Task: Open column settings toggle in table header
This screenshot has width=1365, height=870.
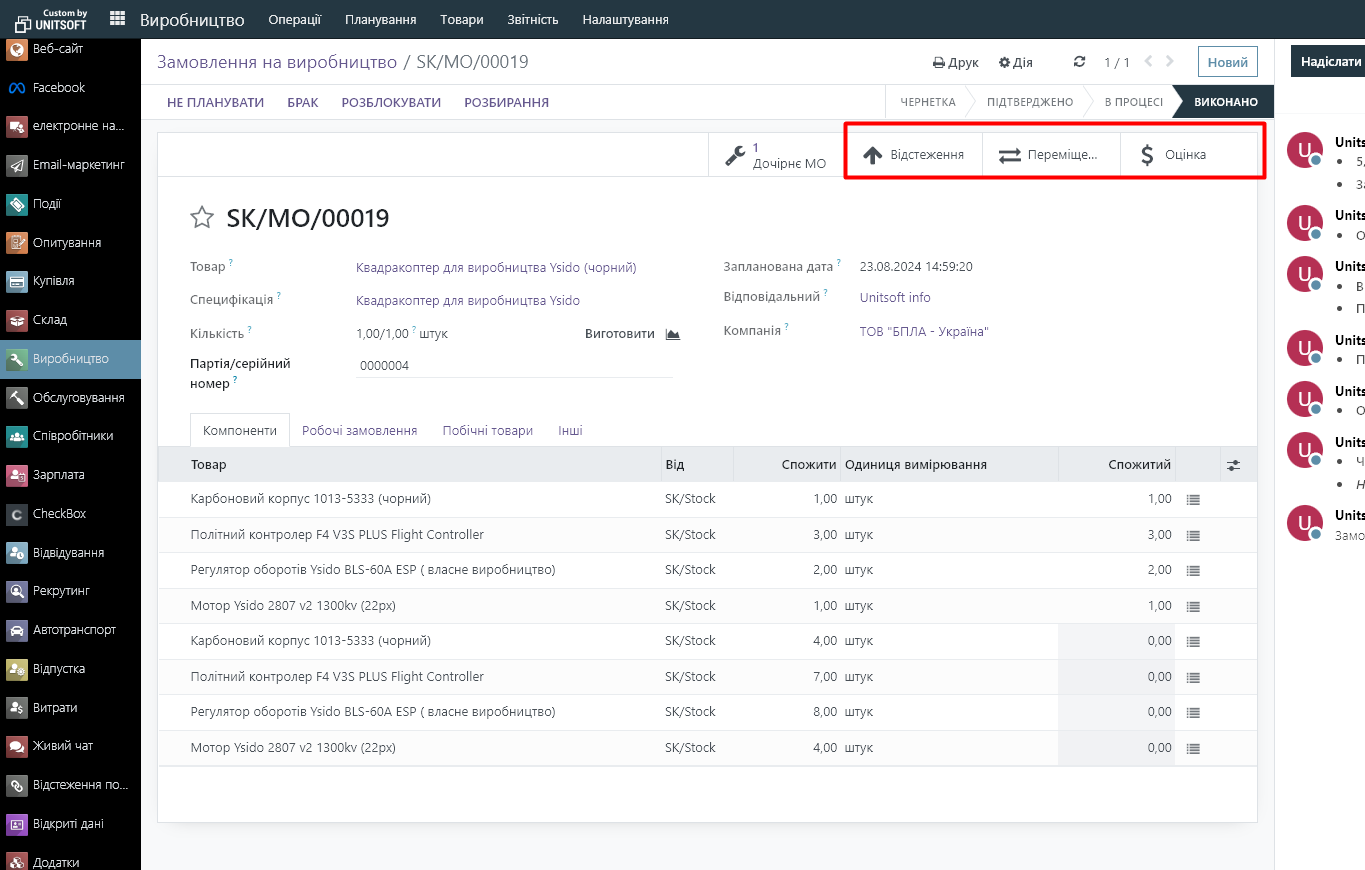Action: click(x=1234, y=465)
